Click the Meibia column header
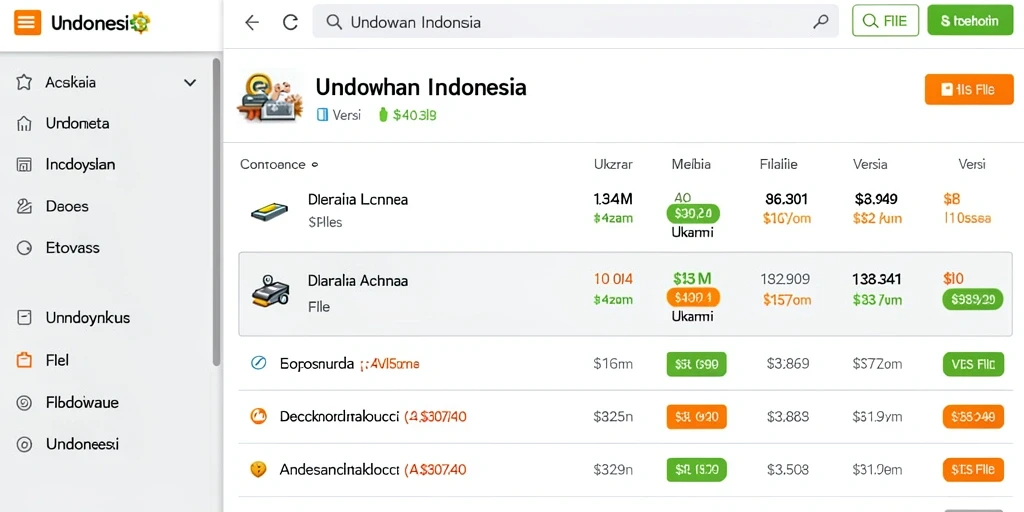The width and height of the screenshot is (1024, 512). click(x=691, y=165)
